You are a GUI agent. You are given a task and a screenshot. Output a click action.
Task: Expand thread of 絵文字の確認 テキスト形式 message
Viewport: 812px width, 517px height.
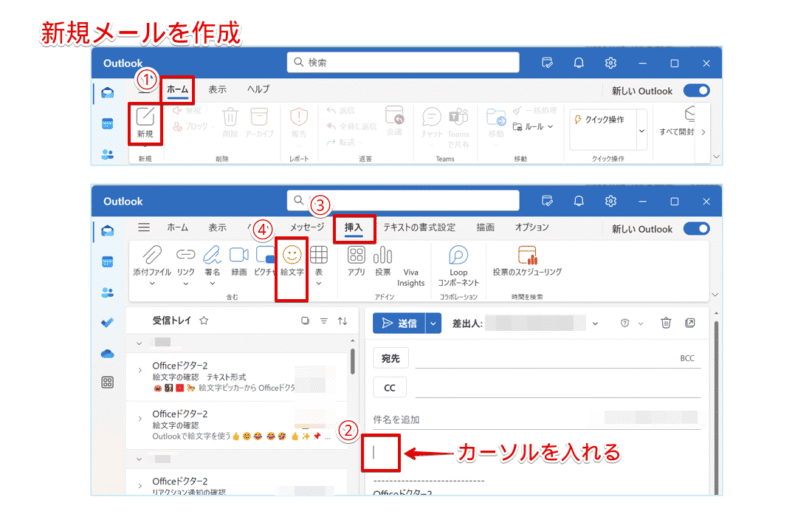pyautogui.click(x=139, y=370)
